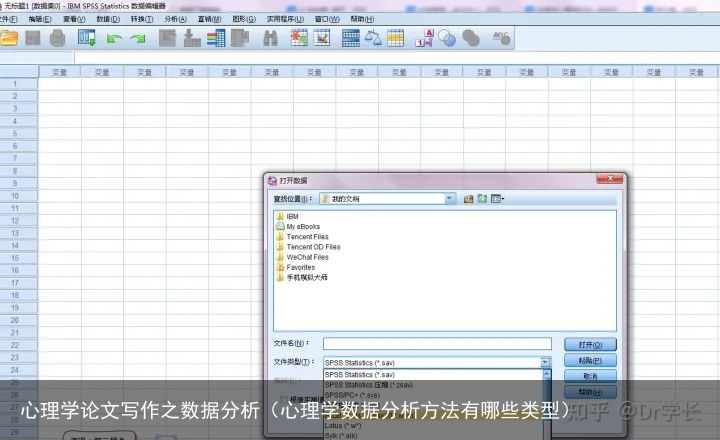Click the 帮助(H) button in the dialog
This screenshot has height=440, width=720.
pos(590,392)
